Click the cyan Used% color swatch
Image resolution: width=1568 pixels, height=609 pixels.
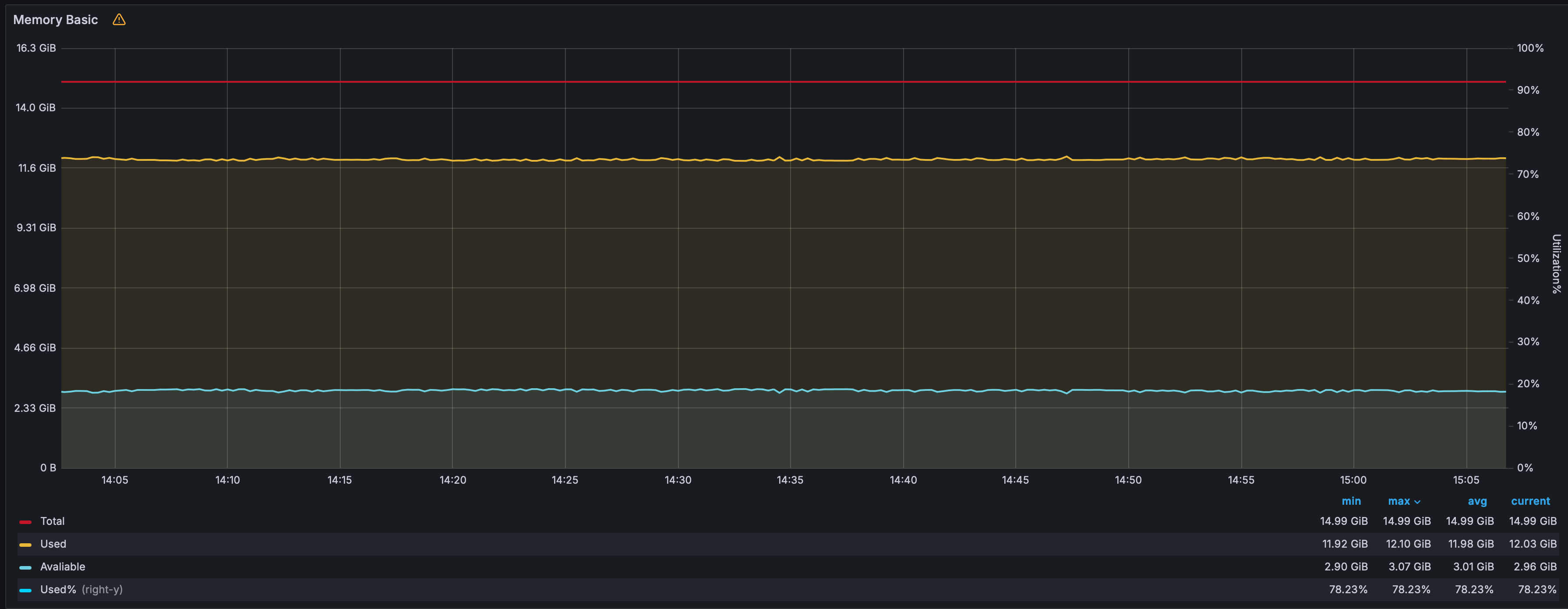[x=25, y=590]
